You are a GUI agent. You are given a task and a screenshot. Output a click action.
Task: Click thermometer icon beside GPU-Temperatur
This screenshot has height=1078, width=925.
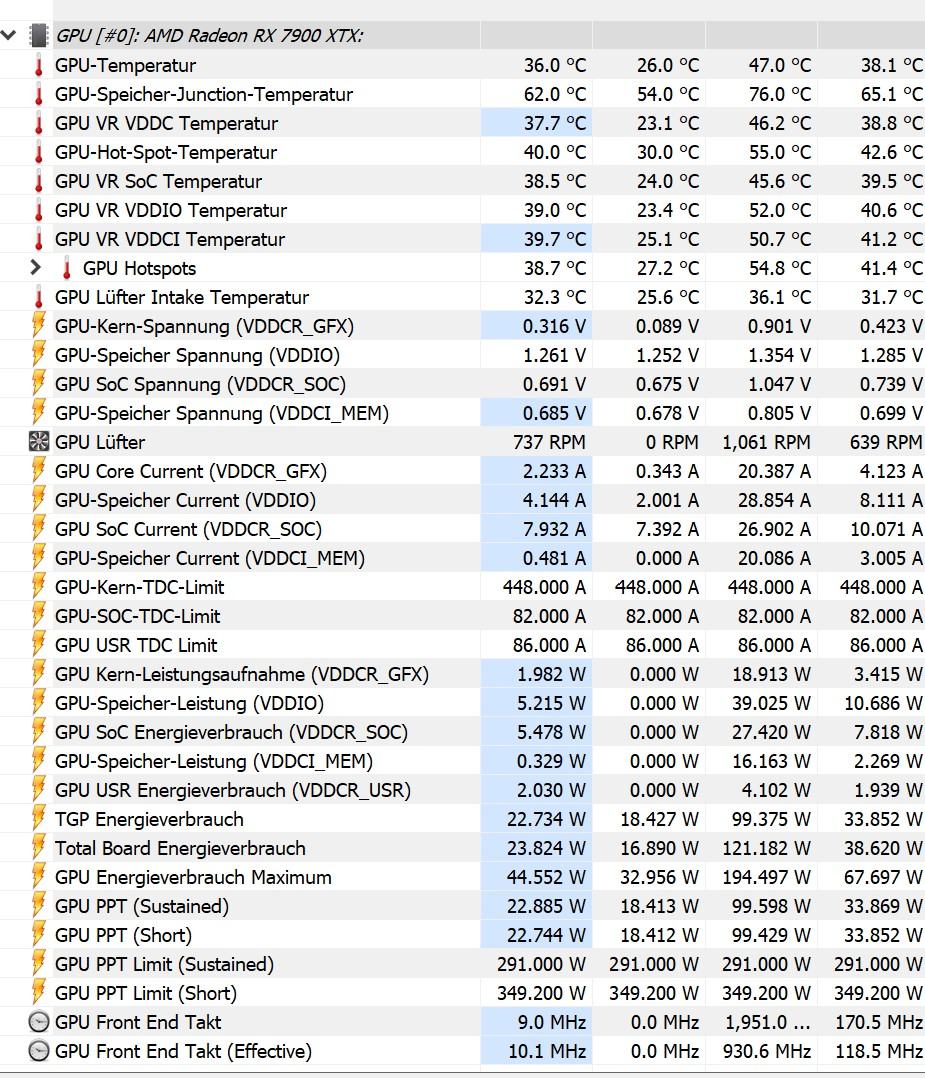[x=39, y=65]
